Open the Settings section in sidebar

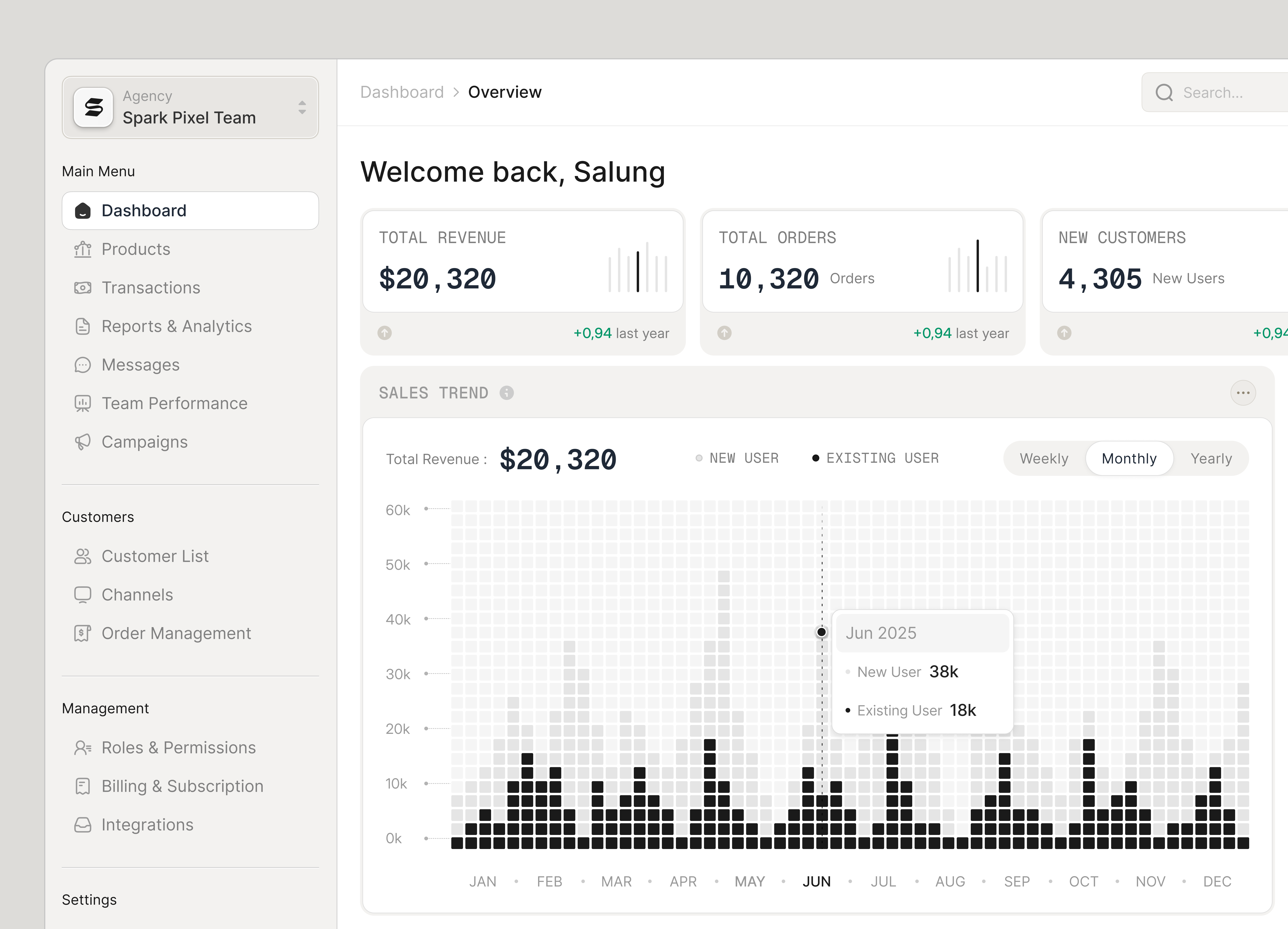89,899
